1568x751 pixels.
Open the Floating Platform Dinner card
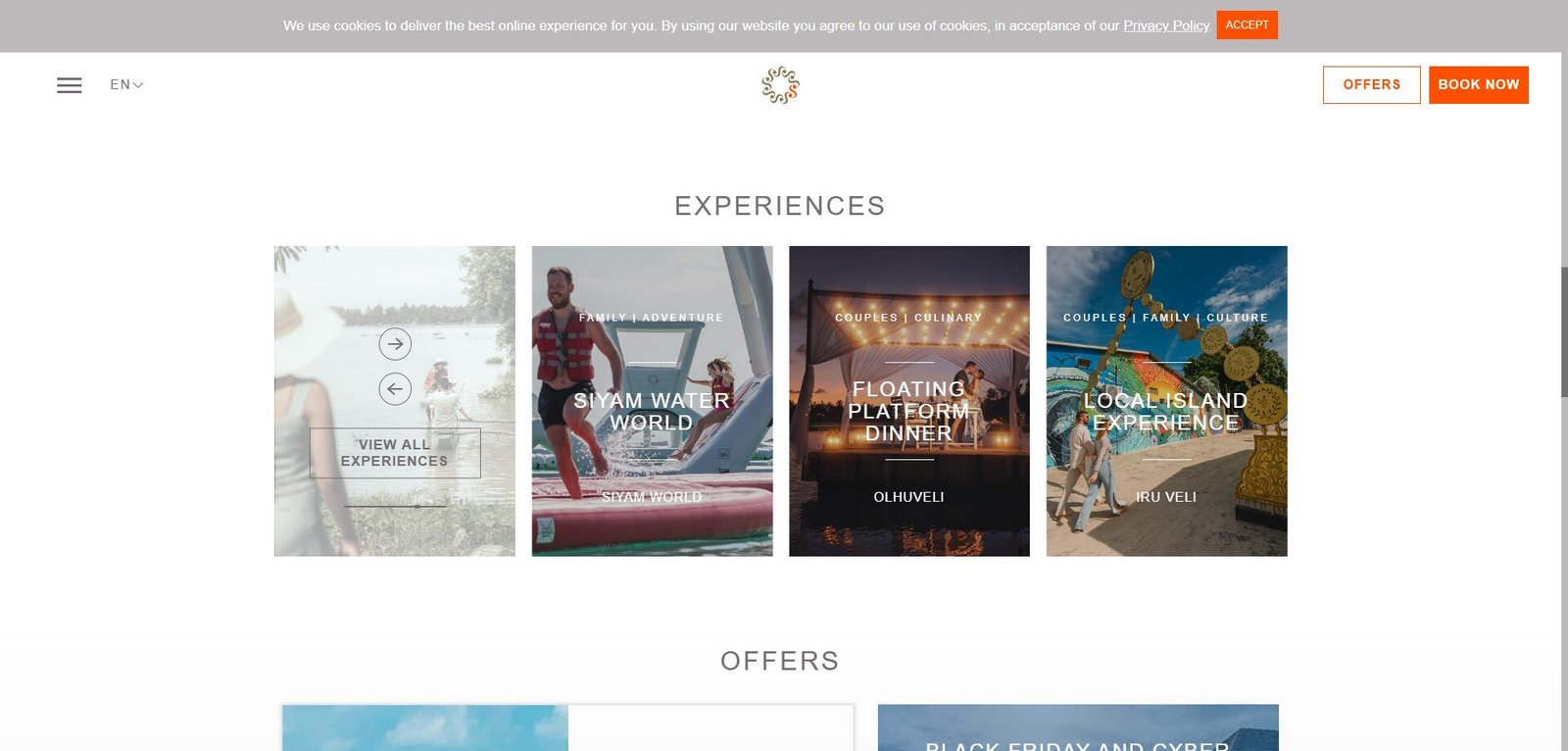909,401
